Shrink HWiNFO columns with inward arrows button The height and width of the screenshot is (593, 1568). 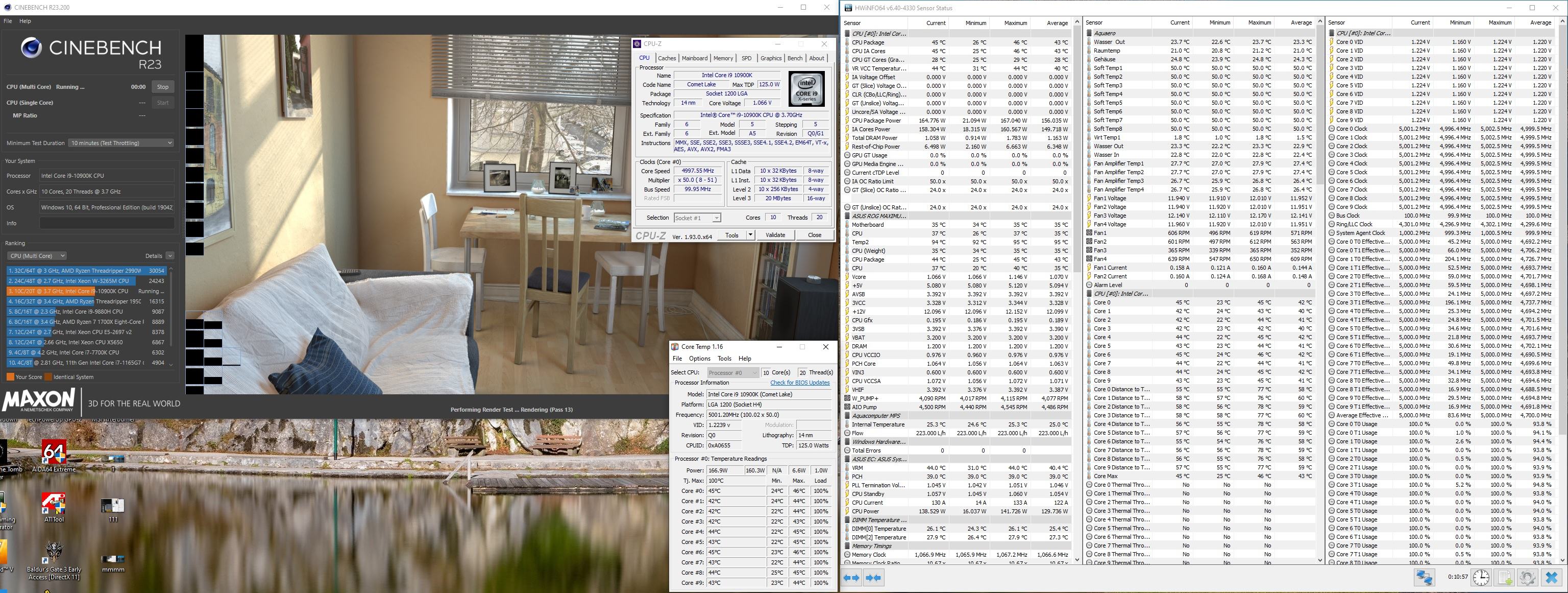click(x=873, y=578)
